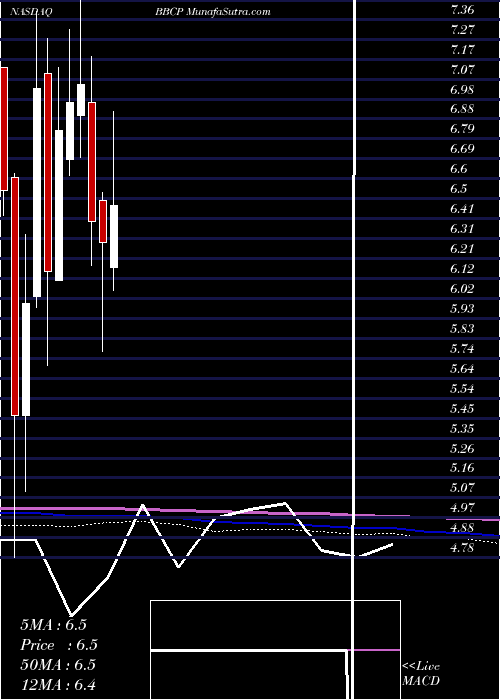500x700 pixels.
Task: Select the 5.93 price axis label
Action: [462, 309]
